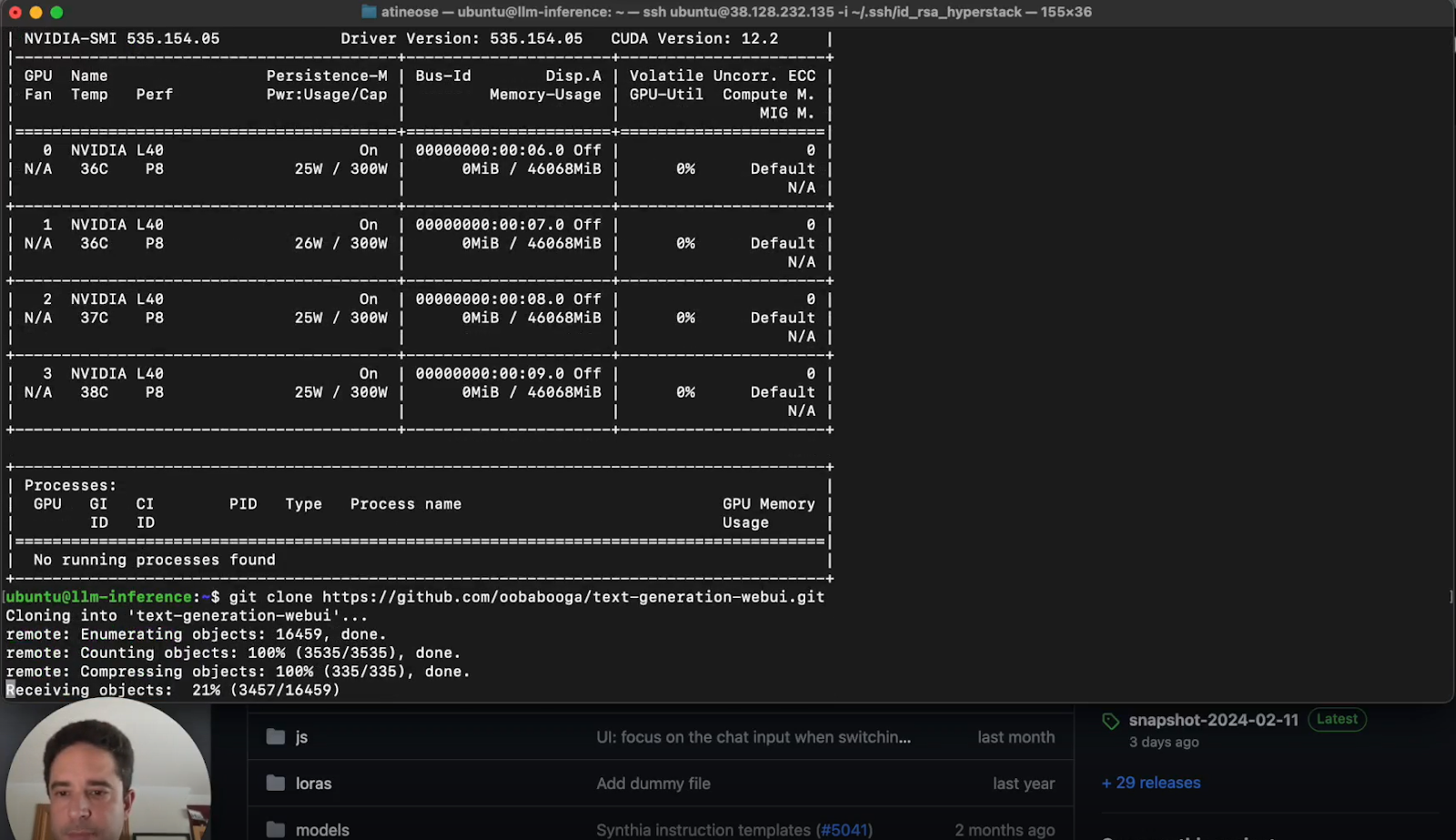
Task: Click the 'GPU Memory' column header in Processes
Action: [769, 504]
